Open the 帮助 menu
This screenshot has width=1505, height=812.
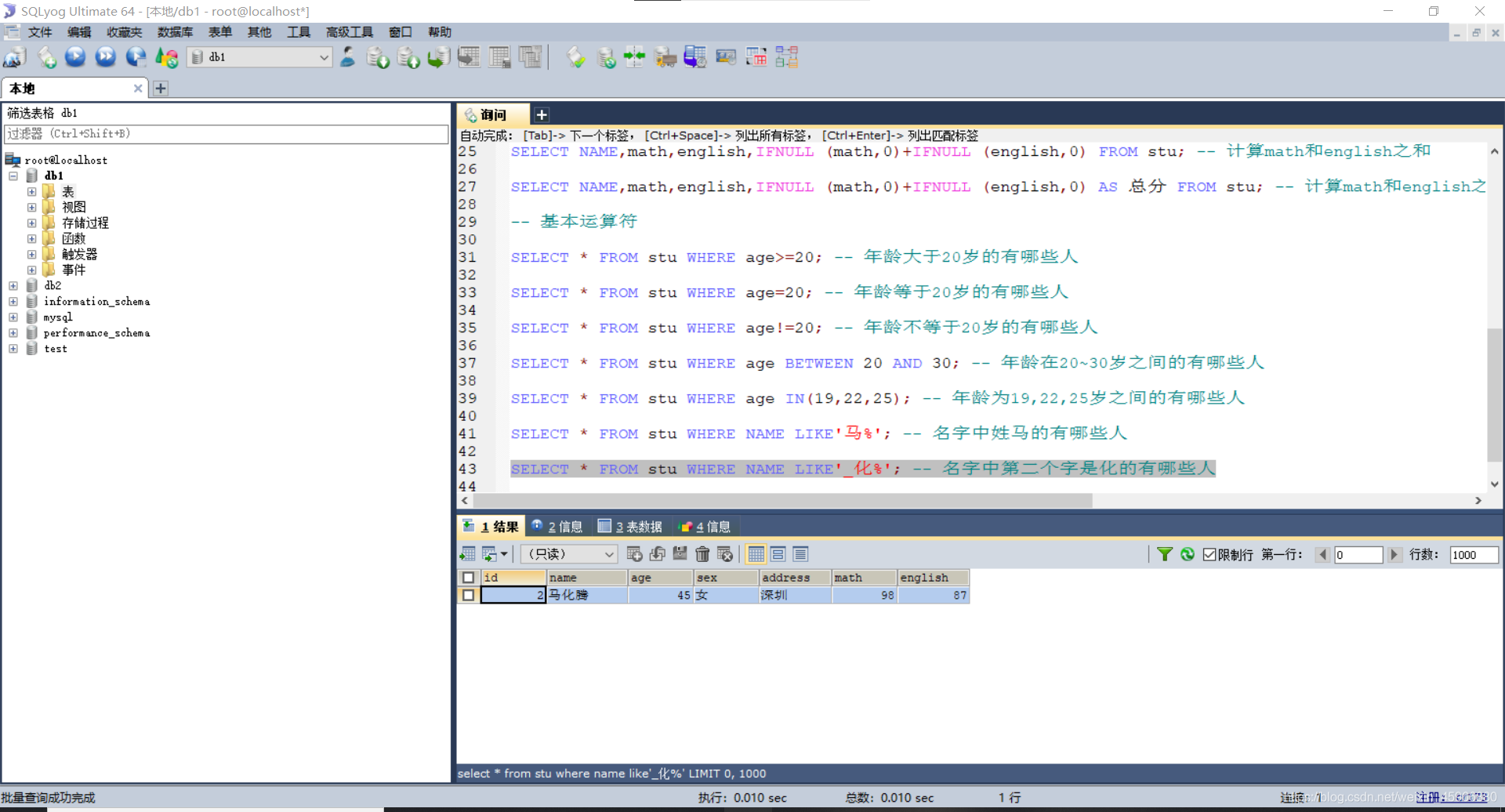tap(440, 32)
